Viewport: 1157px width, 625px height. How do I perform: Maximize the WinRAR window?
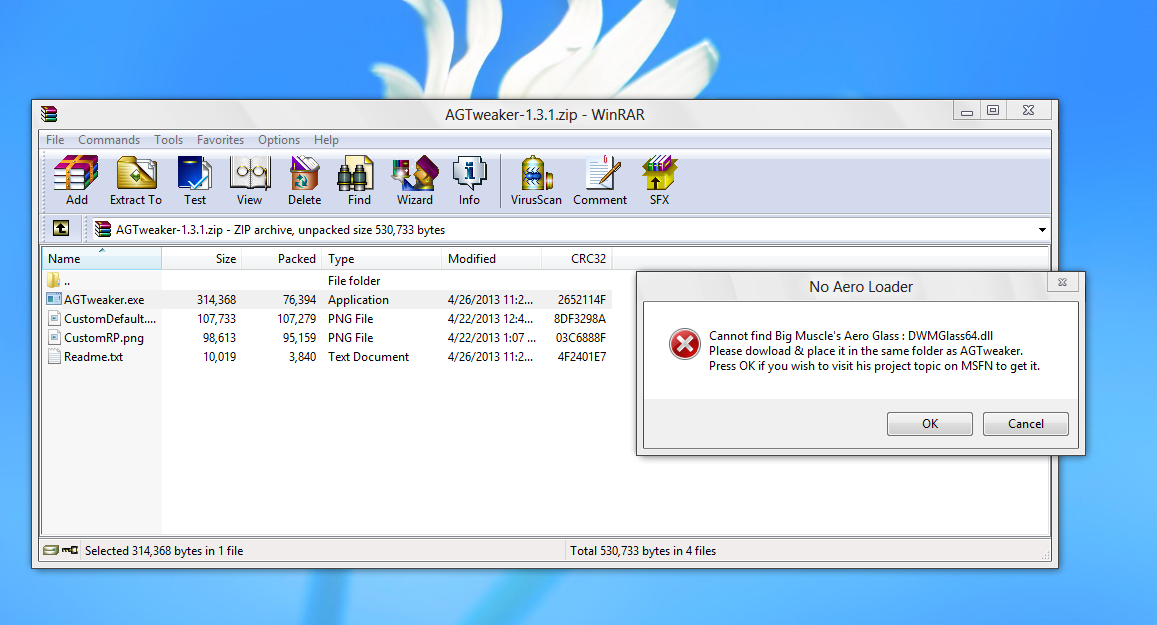[x=993, y=111]
